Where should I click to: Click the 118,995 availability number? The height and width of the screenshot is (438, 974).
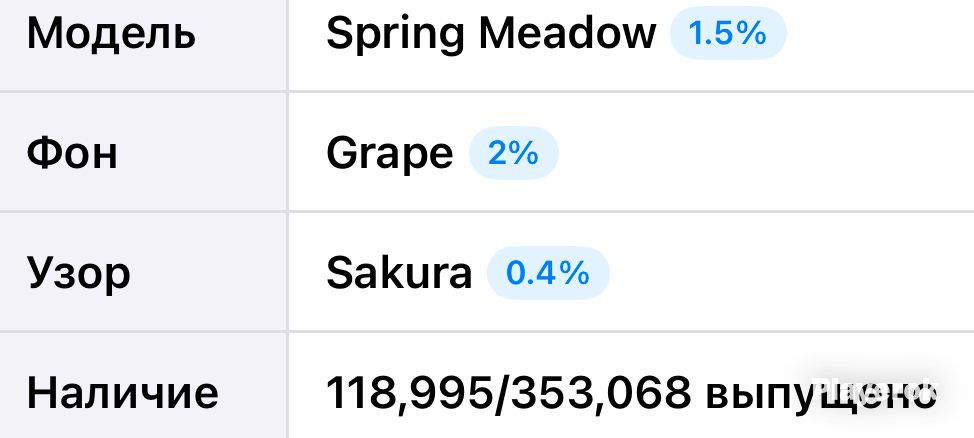pos(409,393)
